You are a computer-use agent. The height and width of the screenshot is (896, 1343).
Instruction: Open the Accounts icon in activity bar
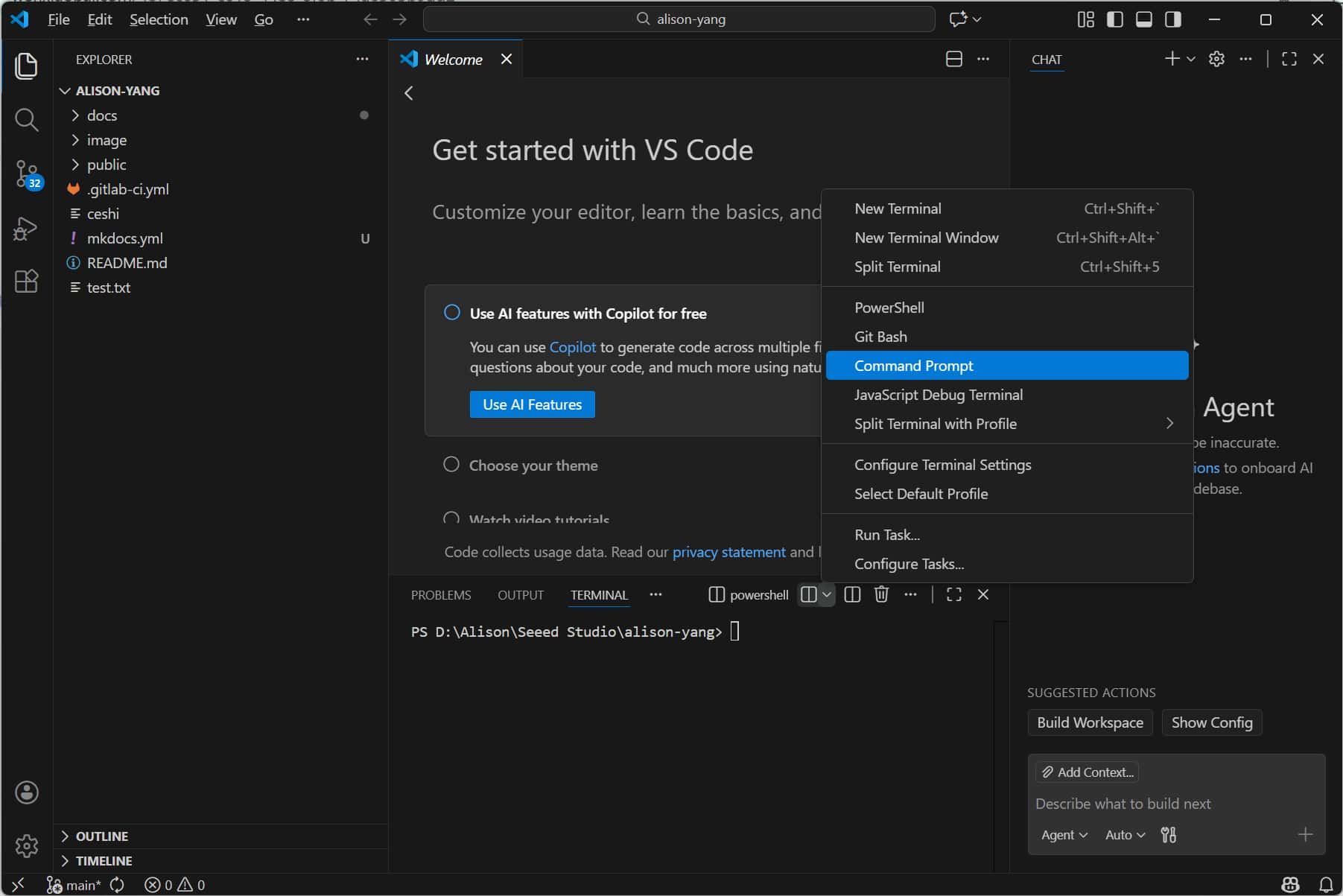(27, 792)
